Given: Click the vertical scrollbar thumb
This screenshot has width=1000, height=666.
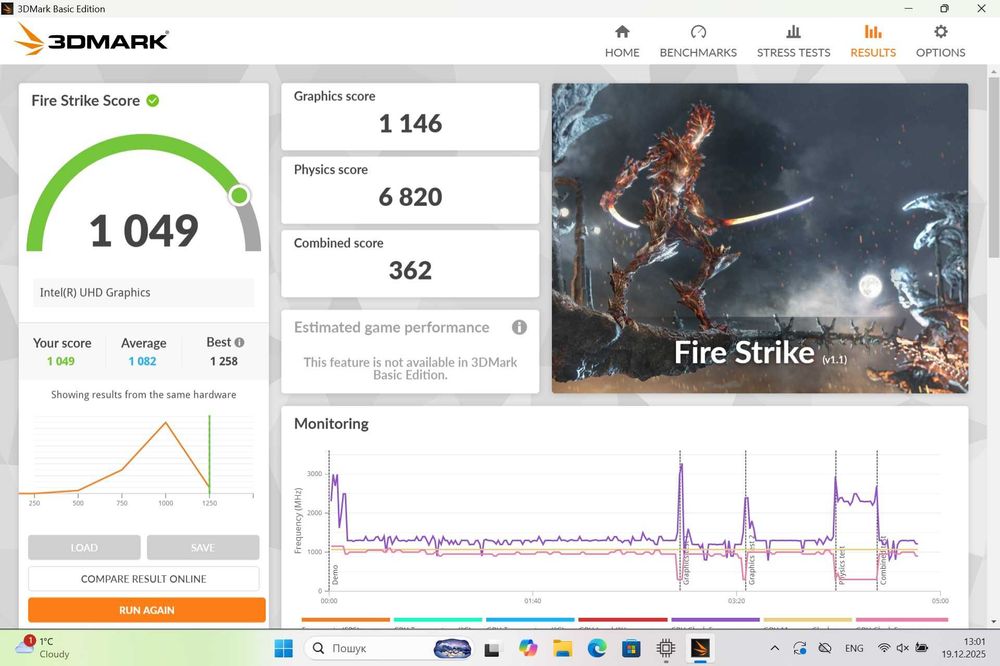Looking at the screenshot, I should tap(994, 167).
